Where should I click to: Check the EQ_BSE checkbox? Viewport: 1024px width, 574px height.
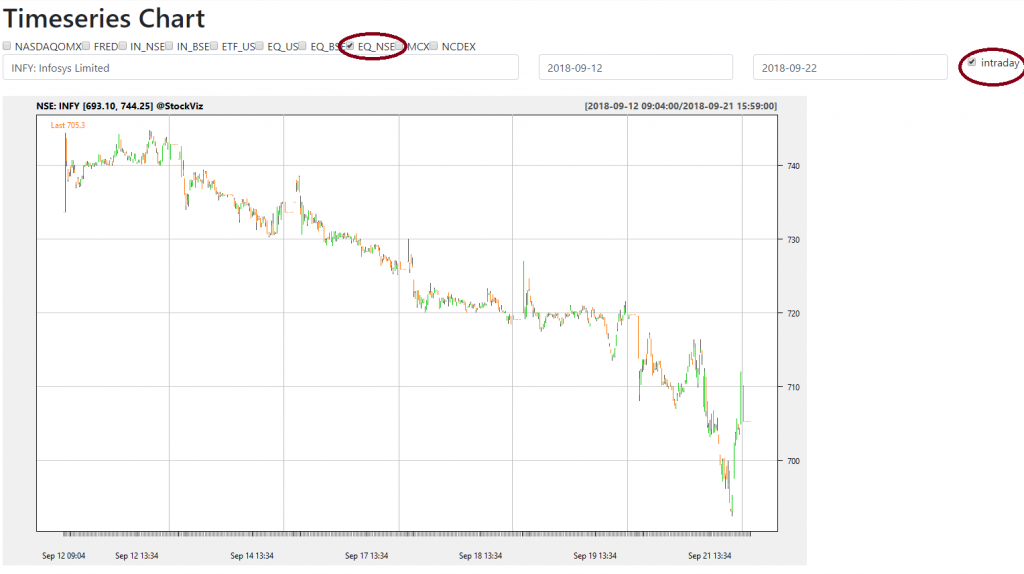coord(303,46)
